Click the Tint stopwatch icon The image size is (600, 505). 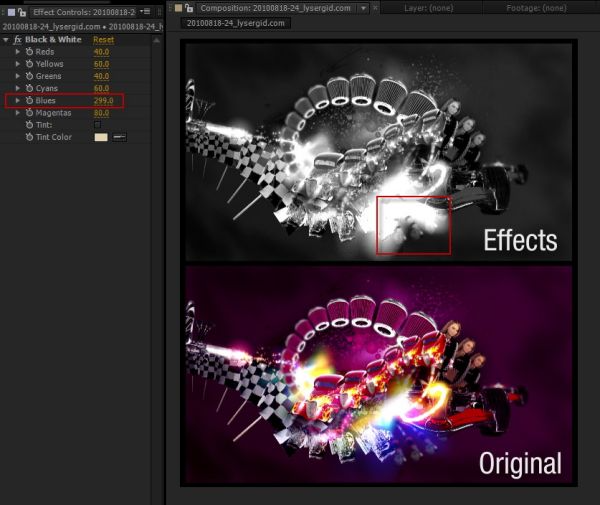[29, 125]
